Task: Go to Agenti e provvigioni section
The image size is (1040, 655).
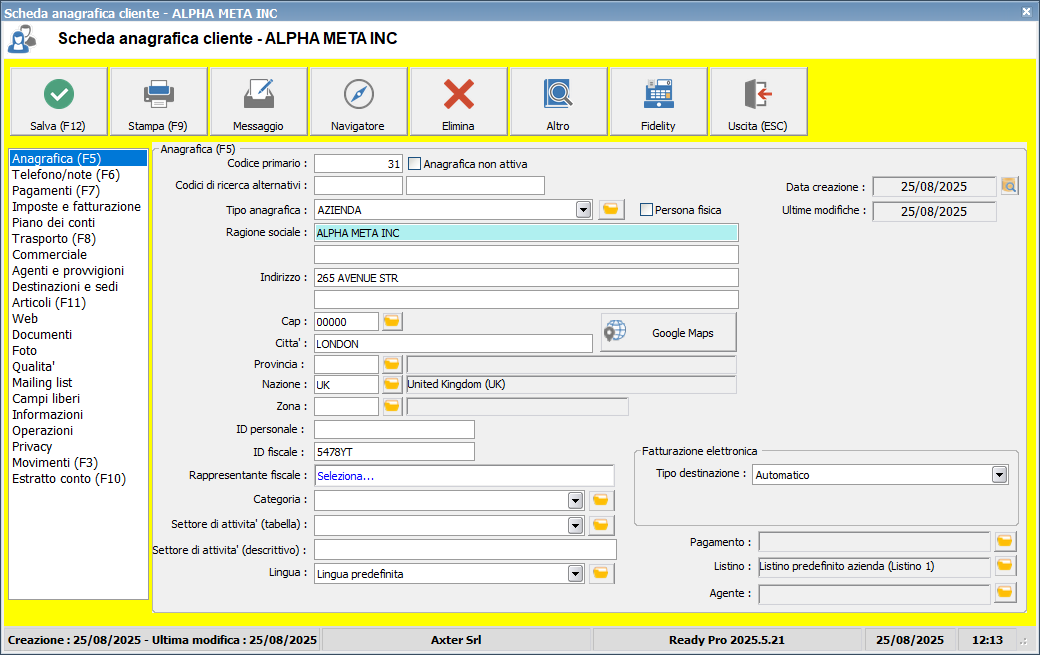Action: click(78, 270)
